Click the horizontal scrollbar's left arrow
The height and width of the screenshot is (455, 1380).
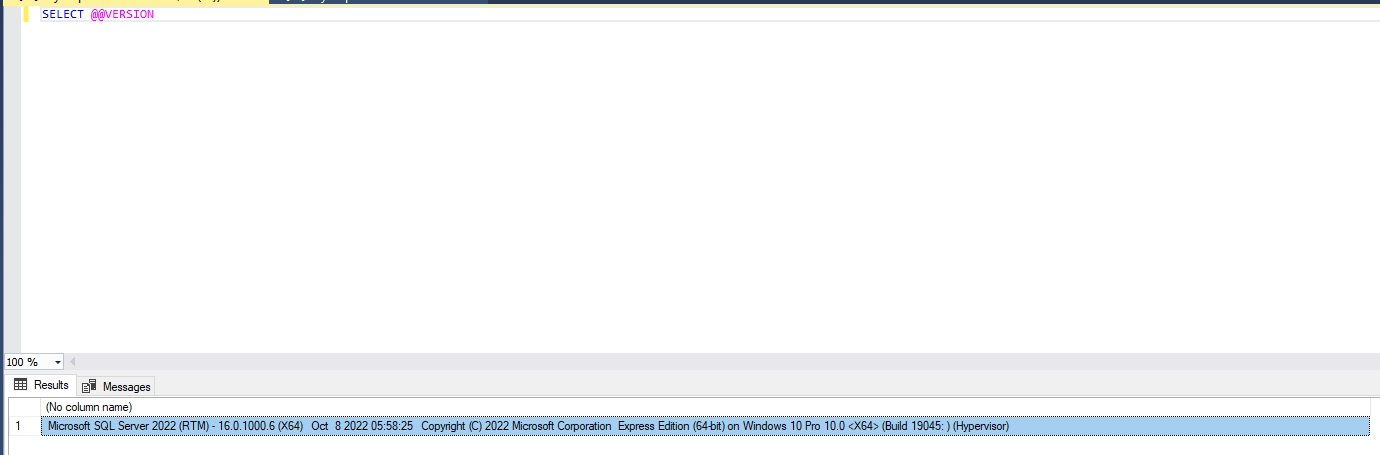tap(72, 362)
